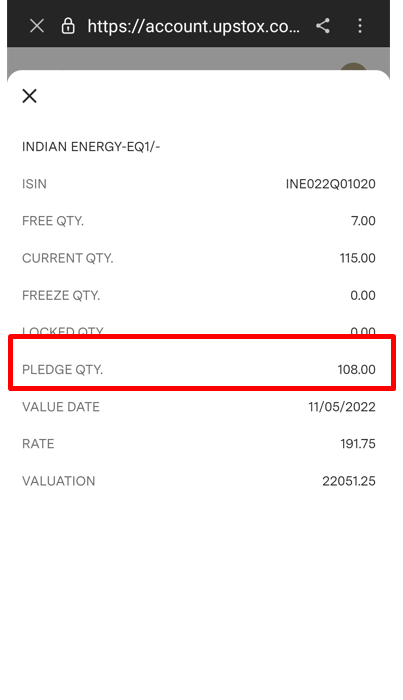Tap the CURRENT QTY. label
403x700 pixels.
pos(68,258)
